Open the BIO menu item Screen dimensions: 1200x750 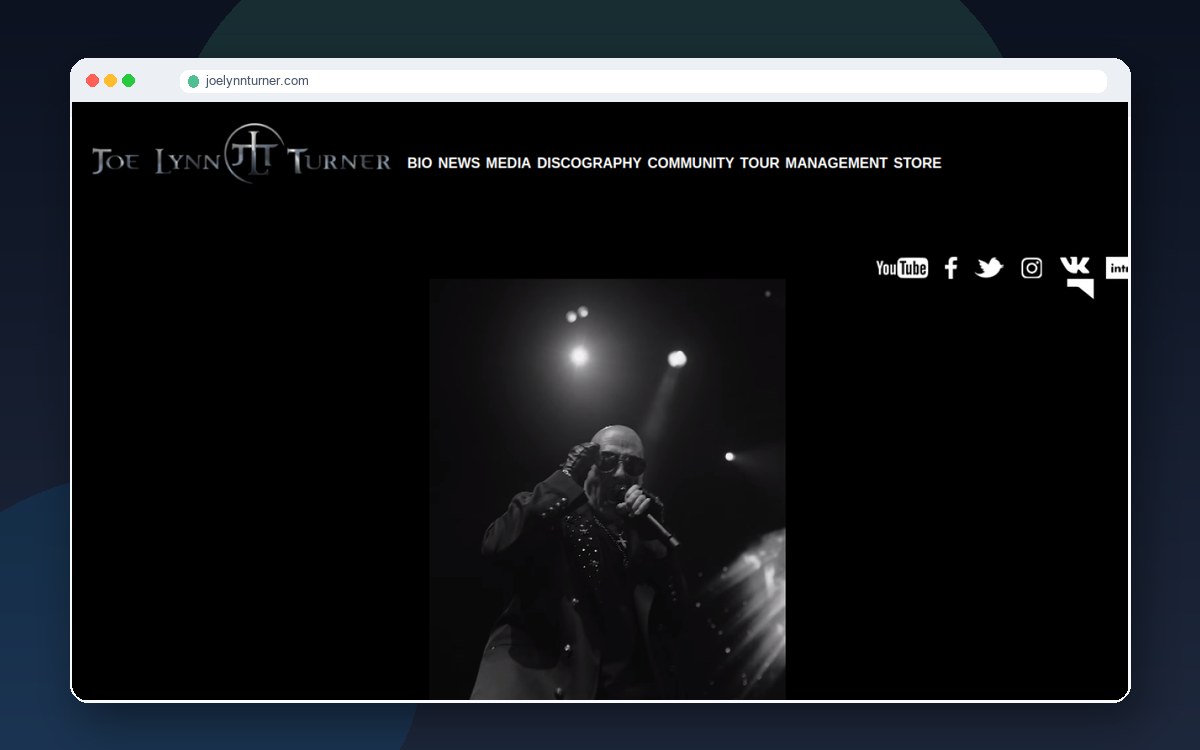point(420,163)
